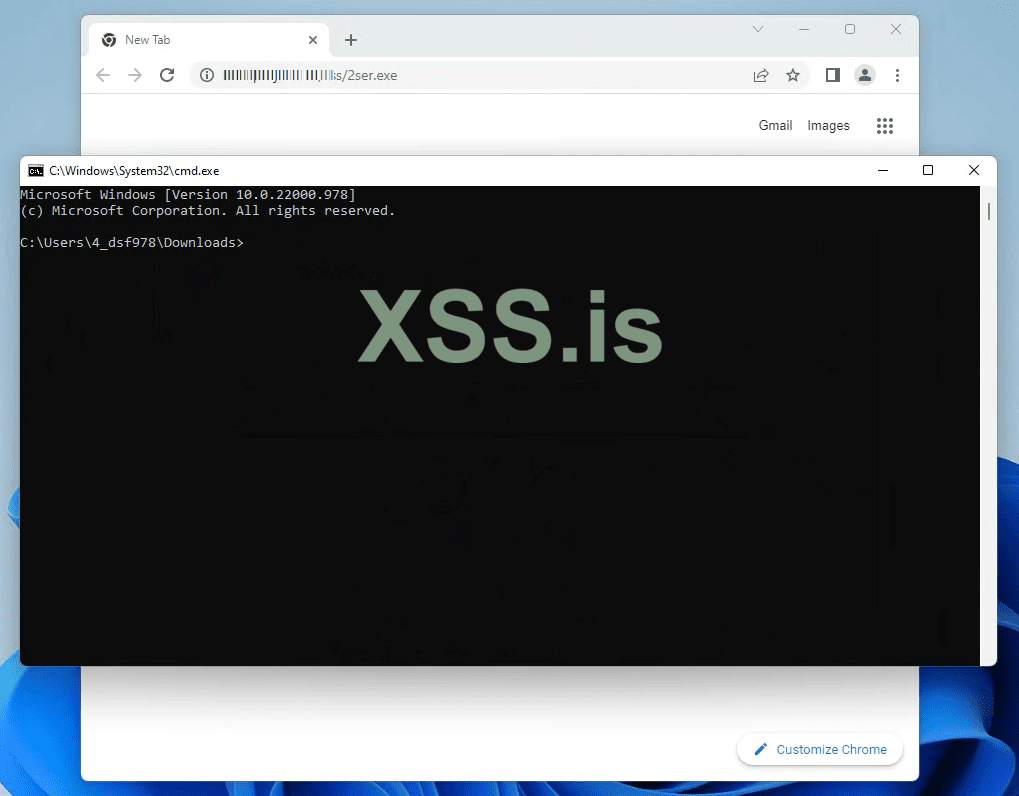1019x796 pixels.
Task: Open Chrome side panel
Action: coord(832,75)
